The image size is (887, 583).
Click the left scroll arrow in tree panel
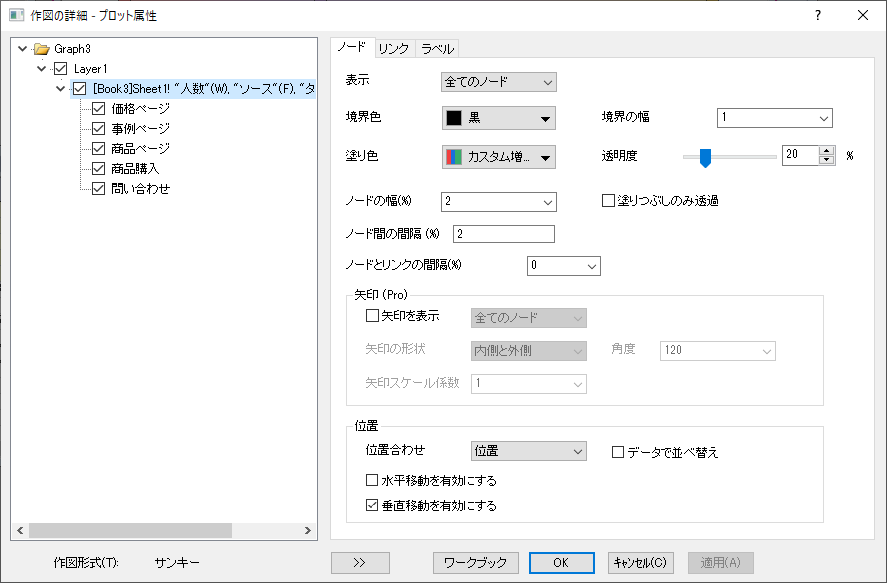click(20, 530)
